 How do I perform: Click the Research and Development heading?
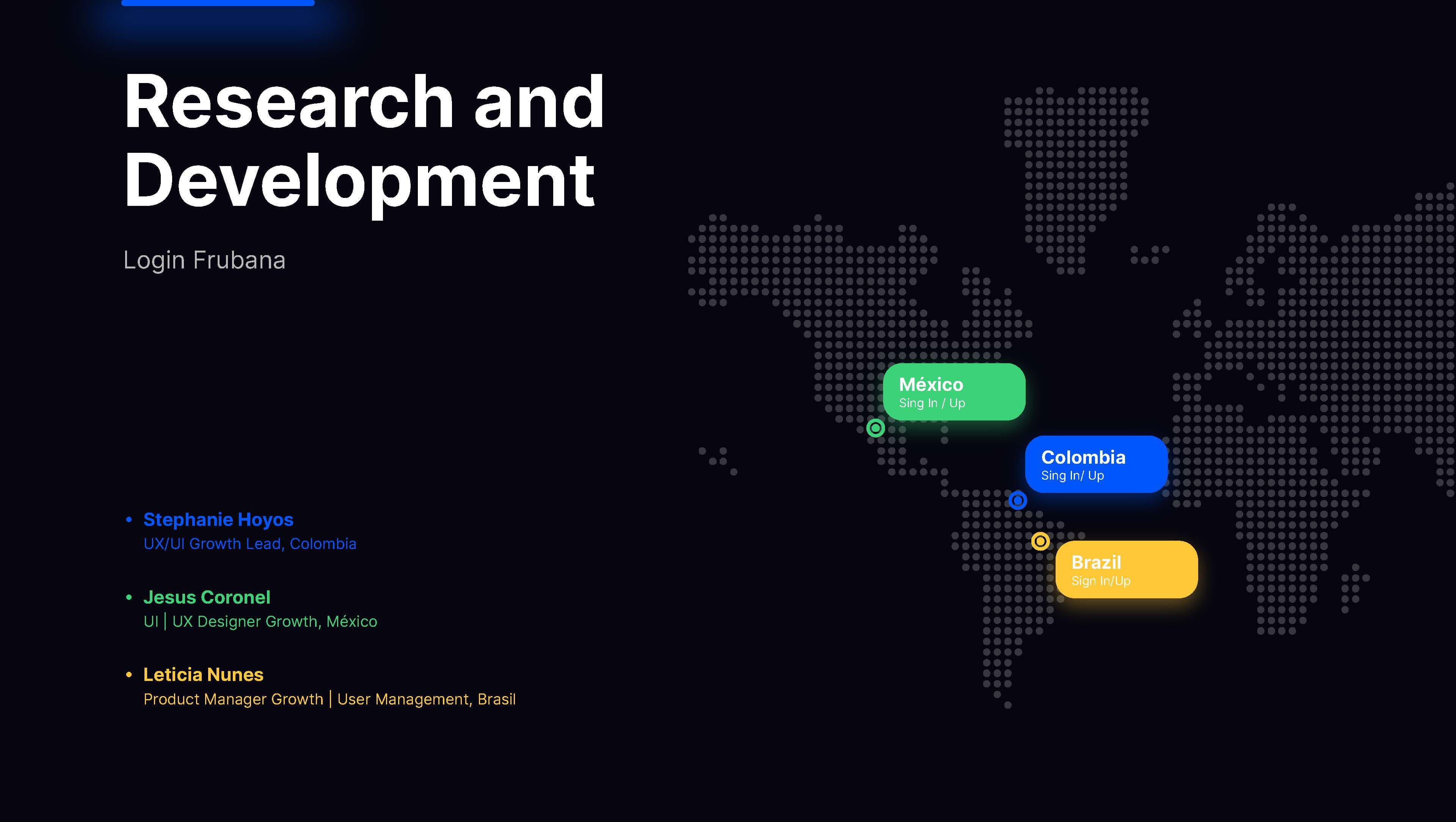364,141
